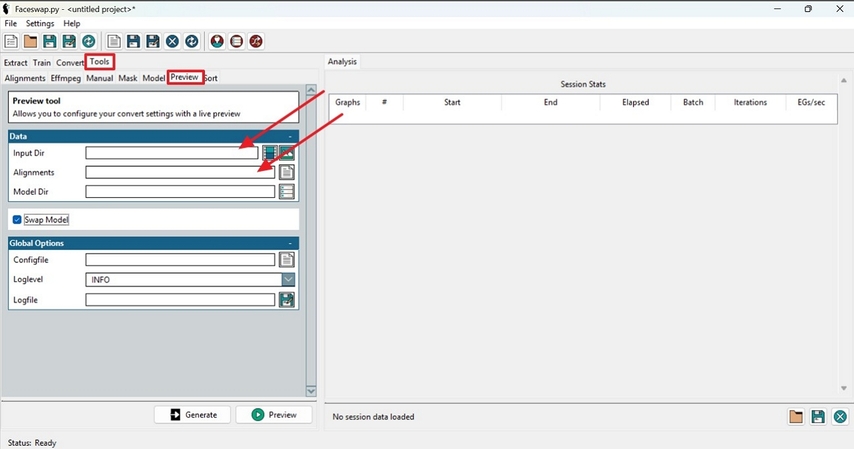The width and height of the screenshot is (854, 449).
Task: Click Session Stats scrollbar down arrow
Action: point(844,388)
